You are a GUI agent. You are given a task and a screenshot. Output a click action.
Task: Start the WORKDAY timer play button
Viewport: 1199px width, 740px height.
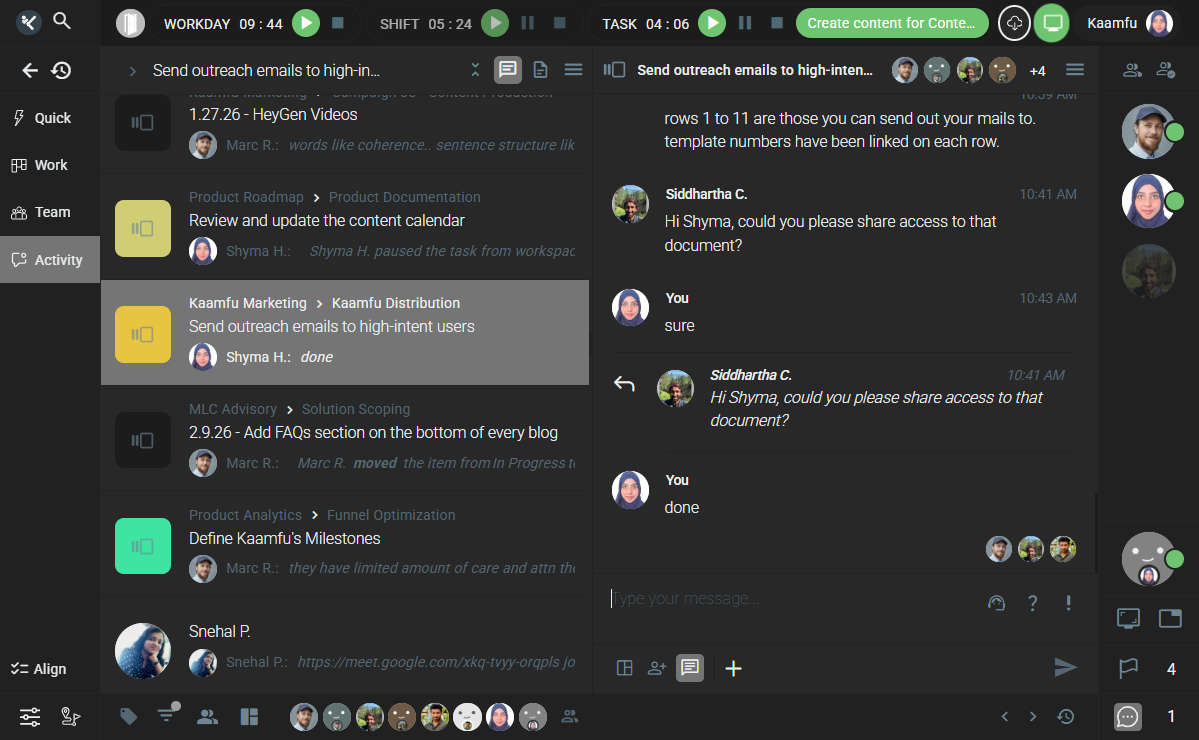[x=306, y=23]
